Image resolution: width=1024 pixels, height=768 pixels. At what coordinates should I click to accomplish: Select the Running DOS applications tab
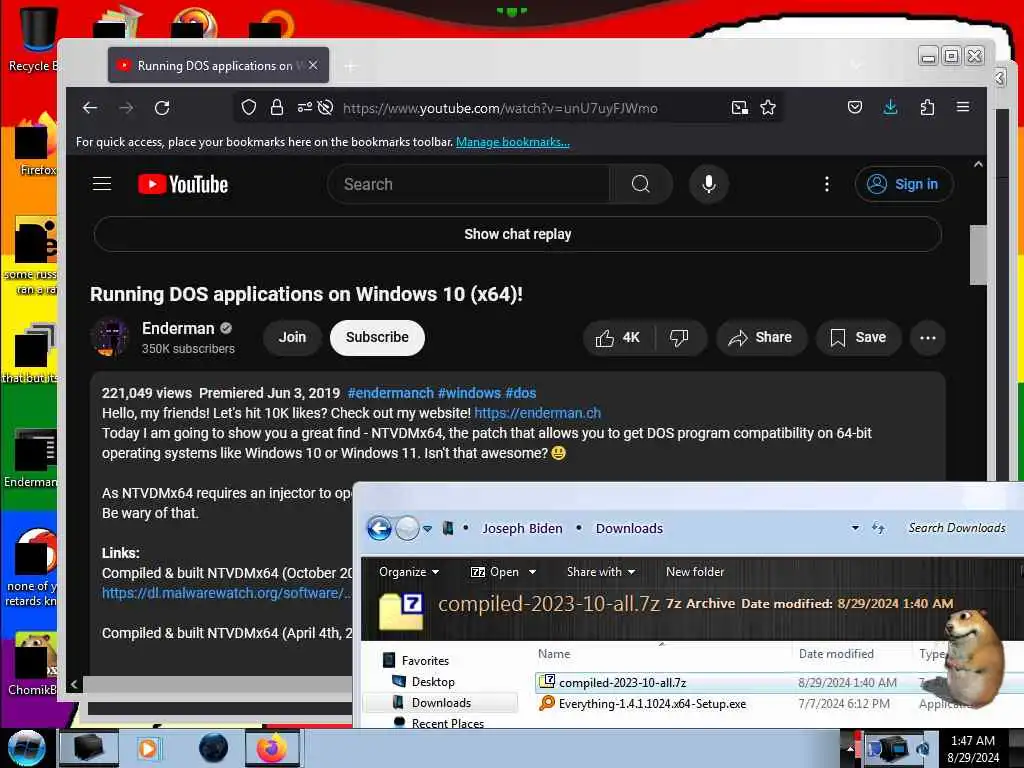pos(218,65)
